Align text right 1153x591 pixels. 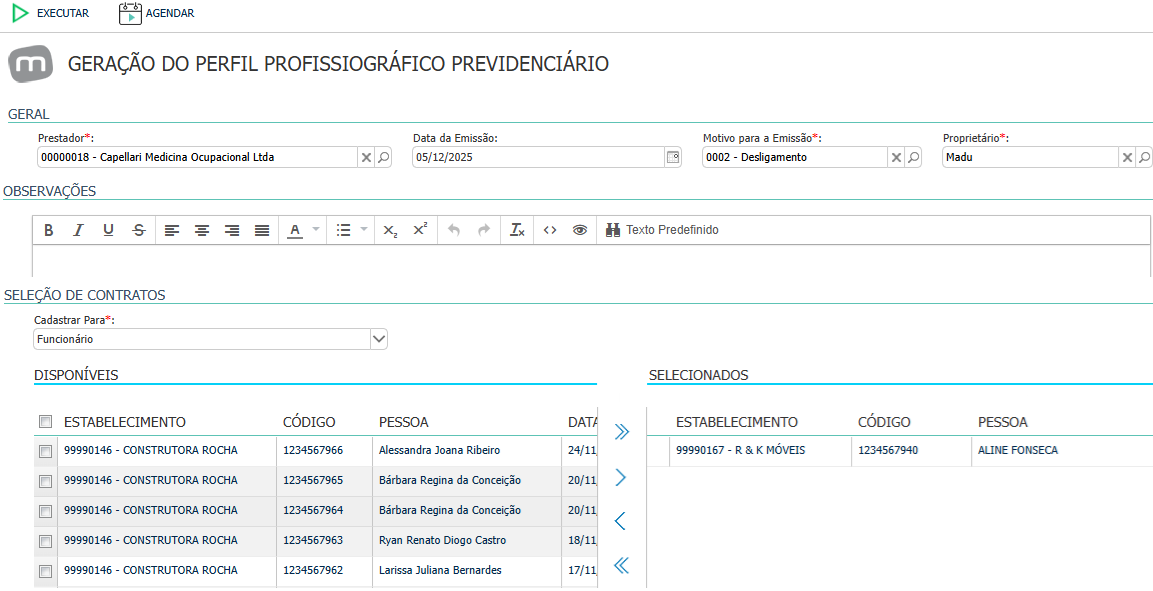click(232, 230)
